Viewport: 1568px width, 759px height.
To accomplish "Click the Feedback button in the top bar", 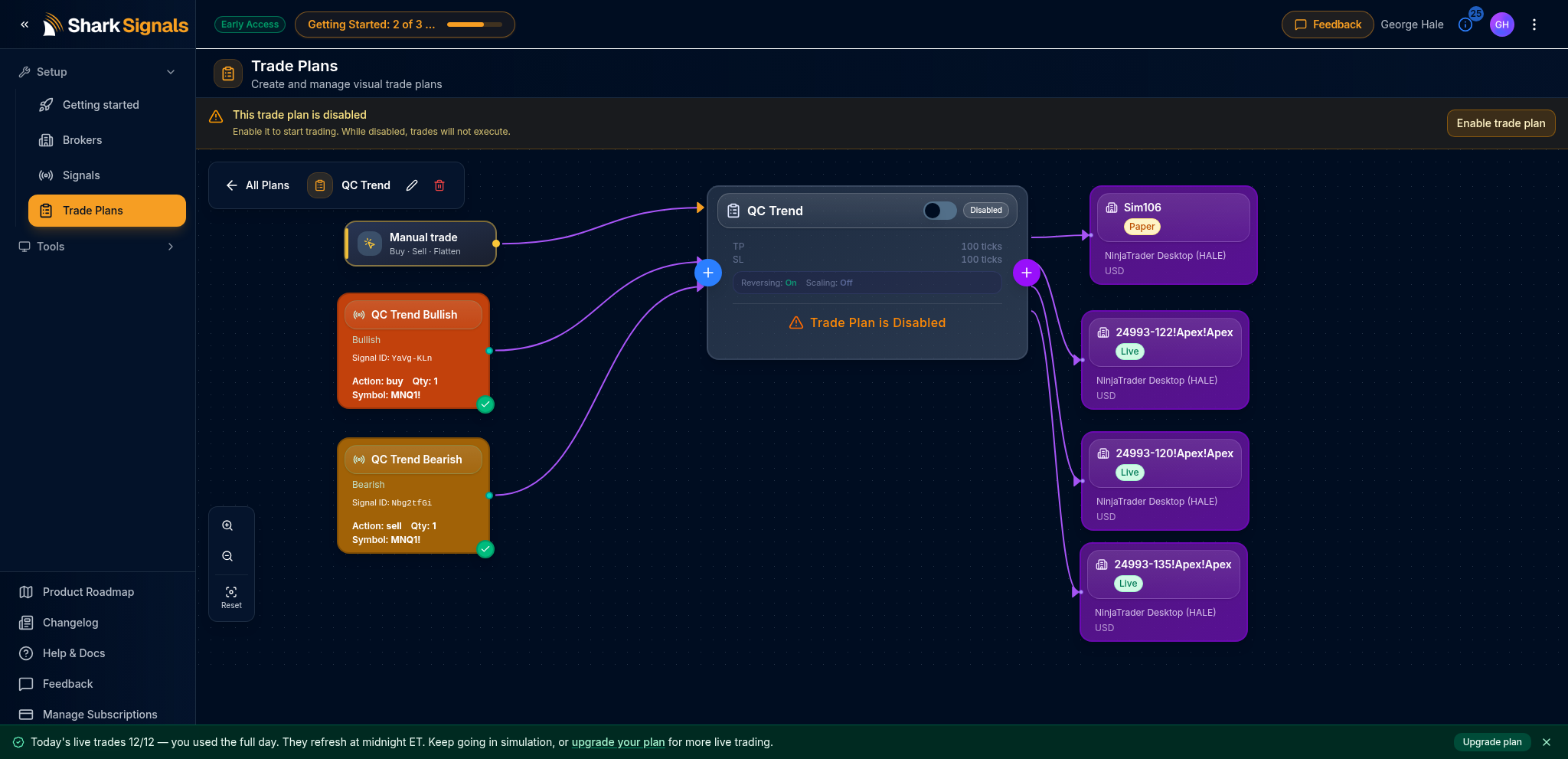I will point(1328,25).
